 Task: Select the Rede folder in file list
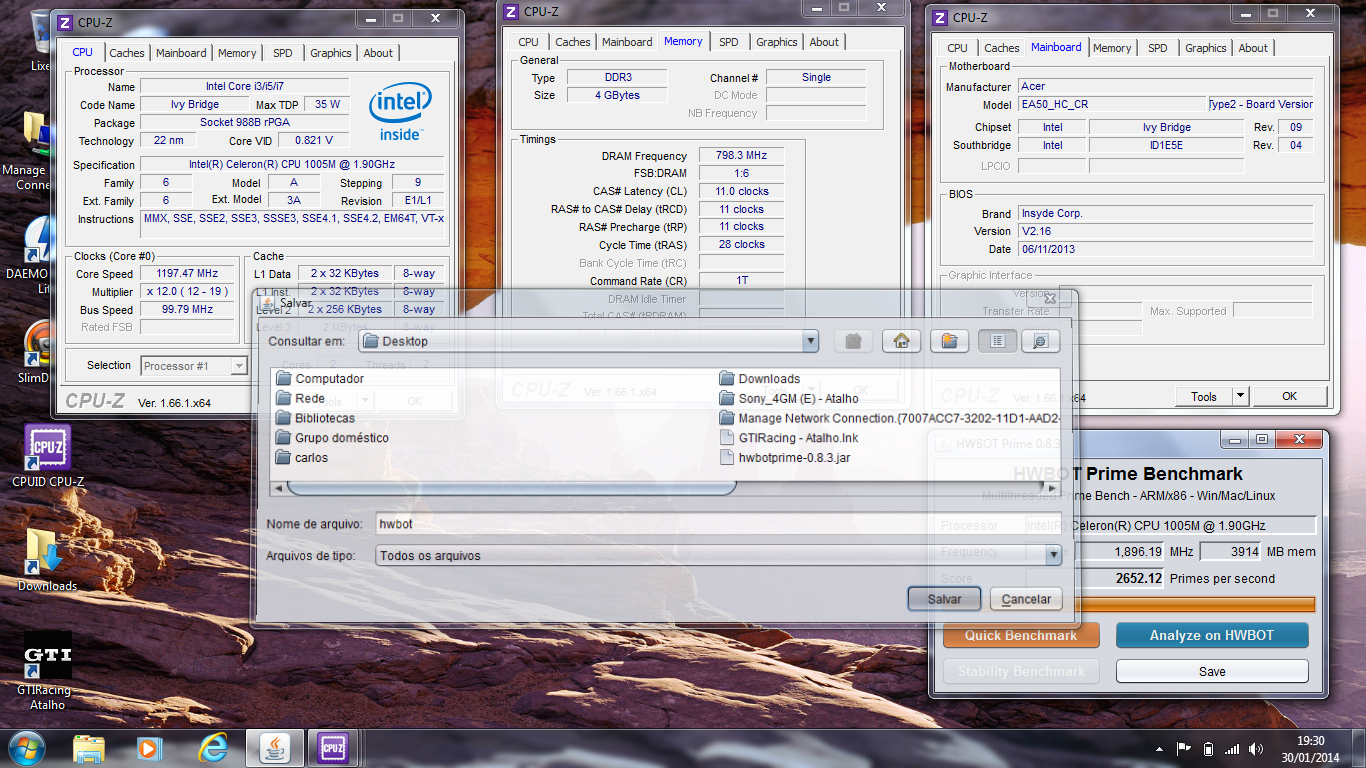[x=300, y=398]
